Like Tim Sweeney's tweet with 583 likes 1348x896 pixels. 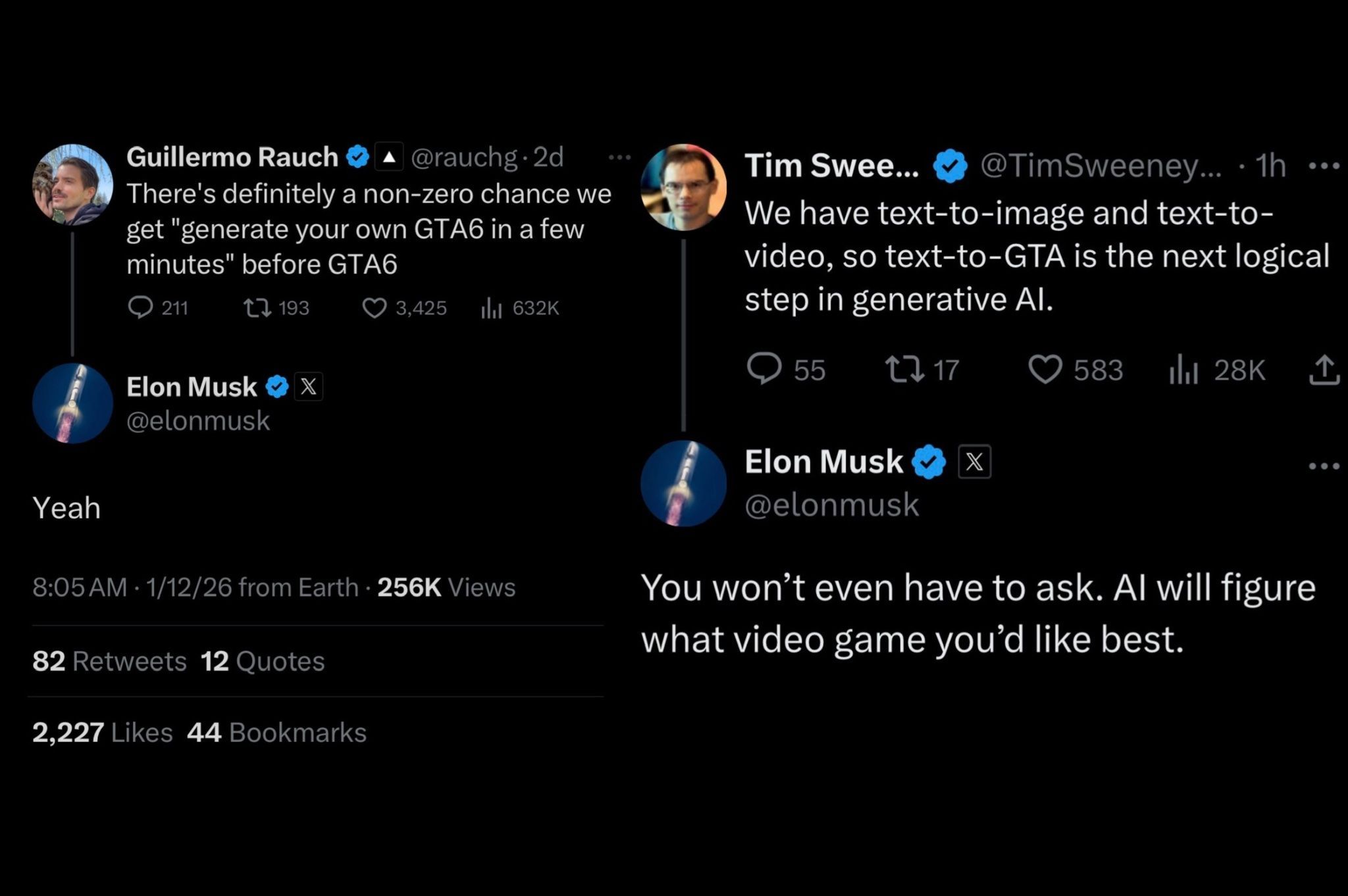click(x=1045, y=368)
